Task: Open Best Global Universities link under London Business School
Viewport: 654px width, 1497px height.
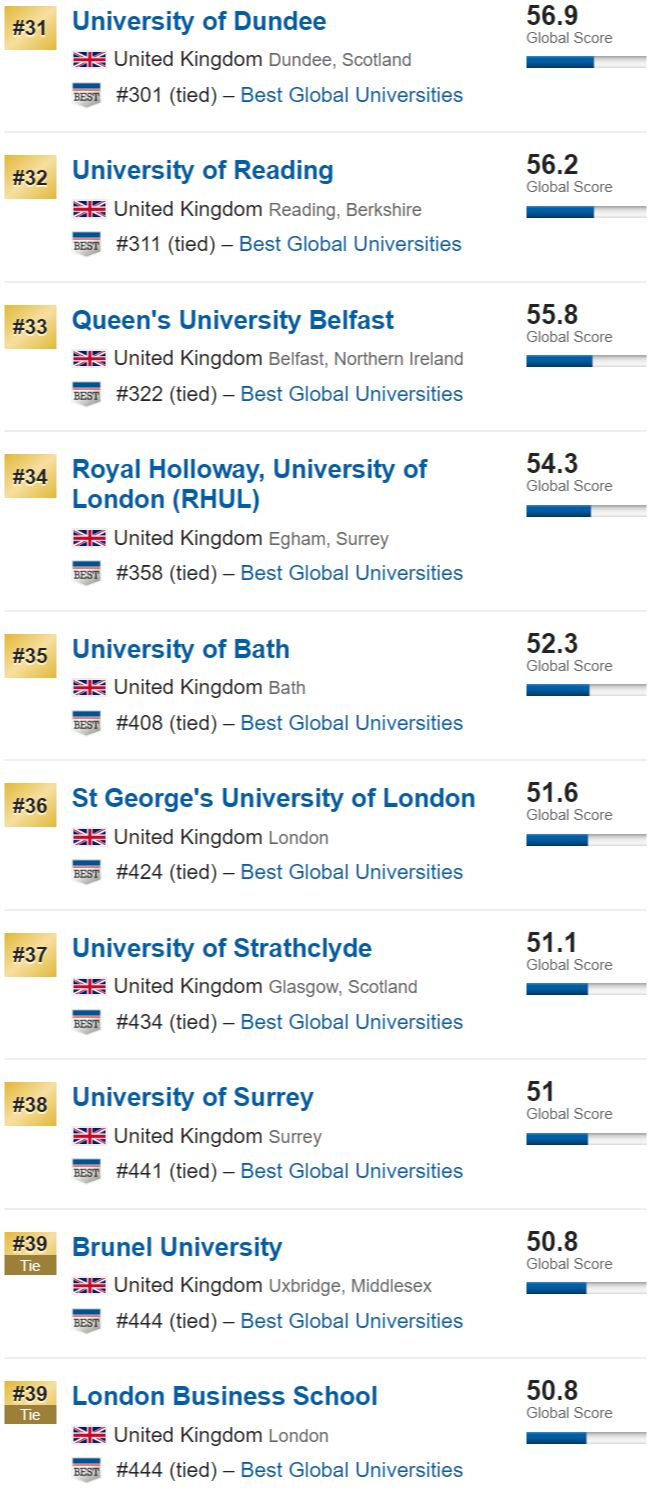Action: point(352,1469)
